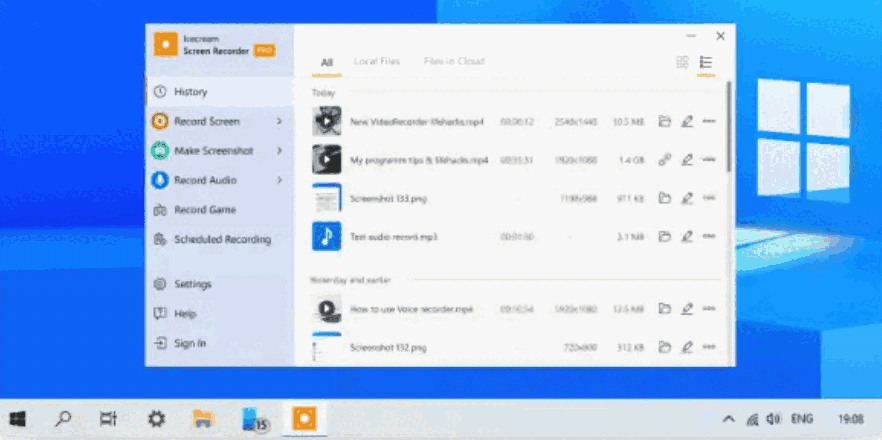Click Sign In in the sidebar

click(x=219, y=343)
